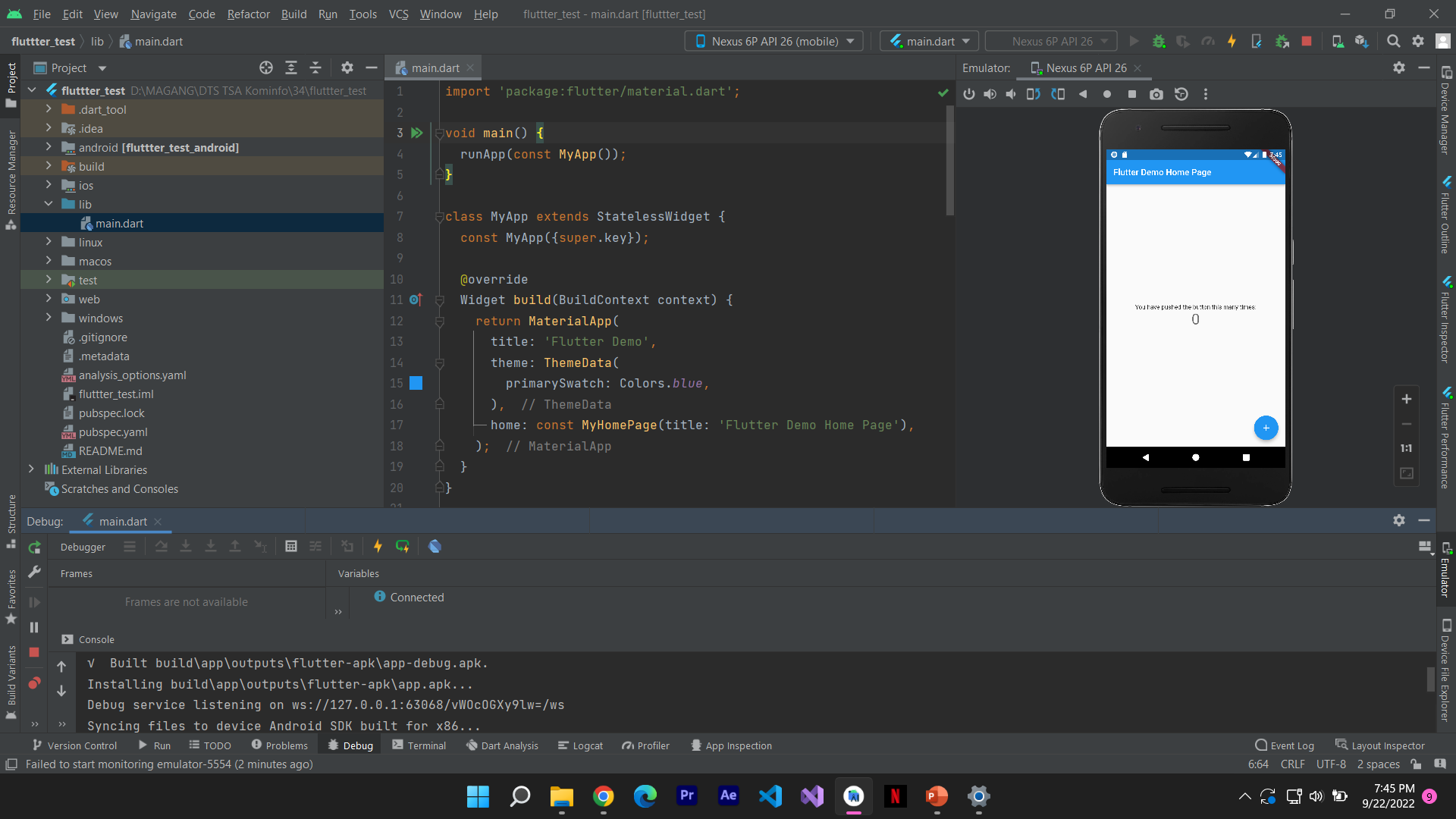1456x819 pixels.
Task: Click the Rerun main.dart debug icon
Action: point(34,548)
